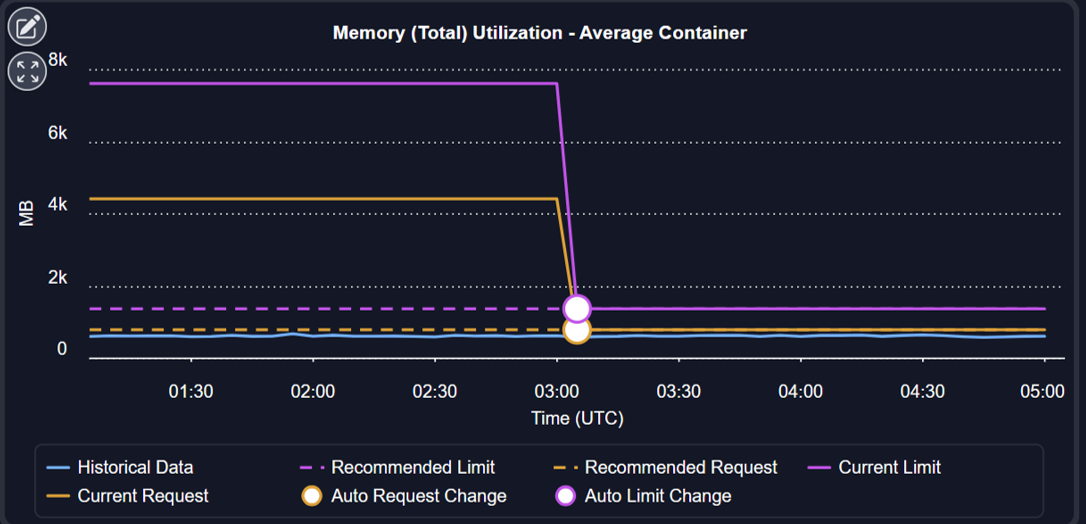Click the dashed orange Recommended Request swatch

(x=566, y=468)
